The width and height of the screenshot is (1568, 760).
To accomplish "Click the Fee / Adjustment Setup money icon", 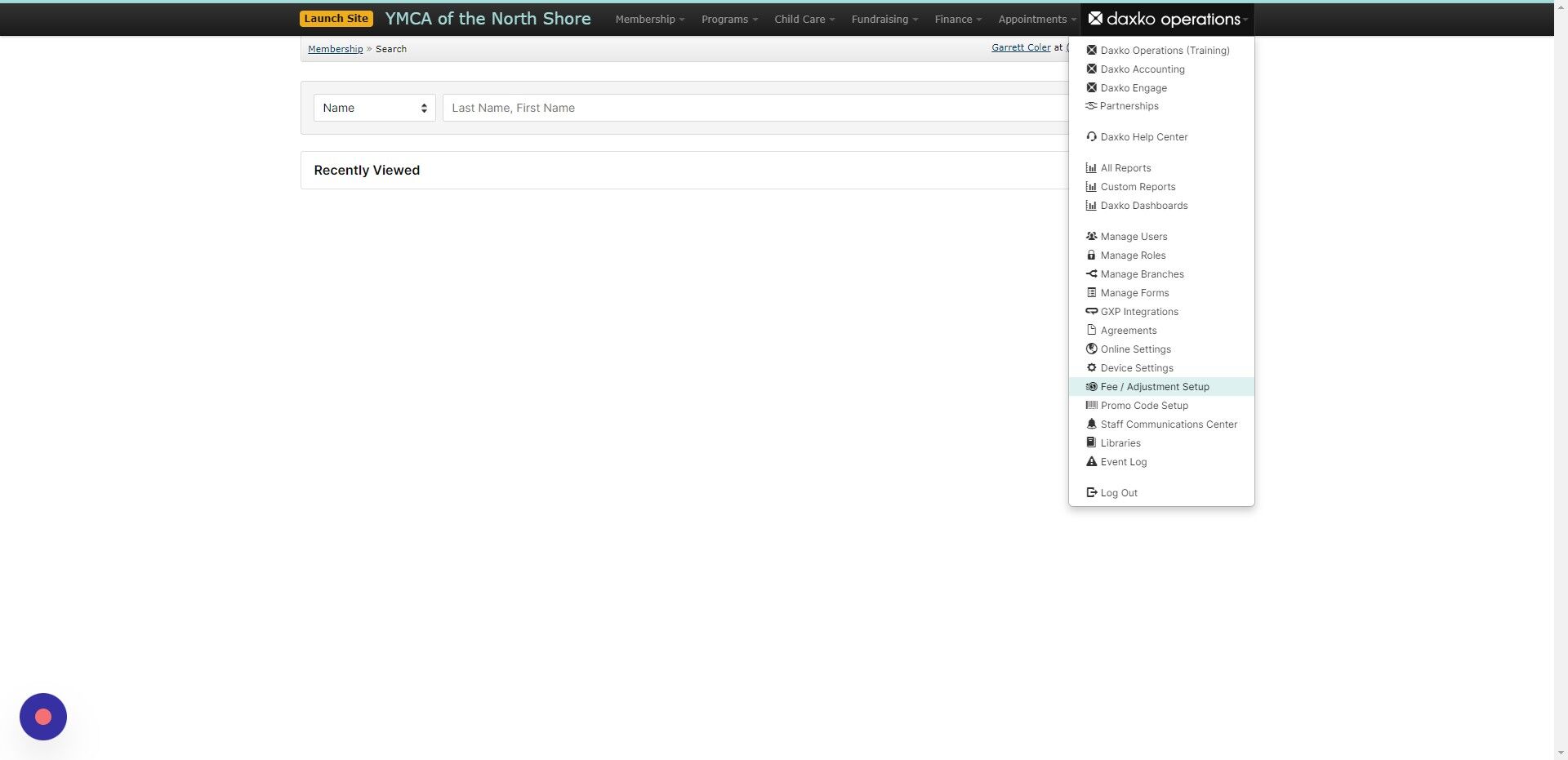I will pos(1091,386).
